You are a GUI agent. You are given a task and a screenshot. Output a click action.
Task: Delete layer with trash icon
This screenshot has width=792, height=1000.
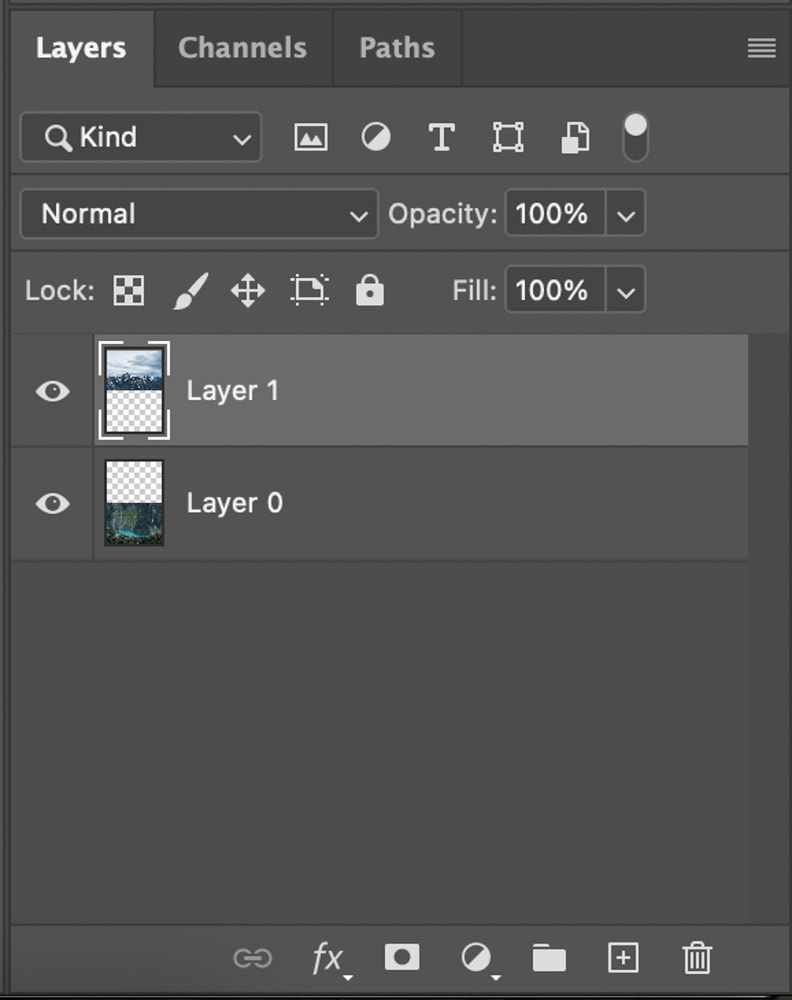[x=697, y=958]
